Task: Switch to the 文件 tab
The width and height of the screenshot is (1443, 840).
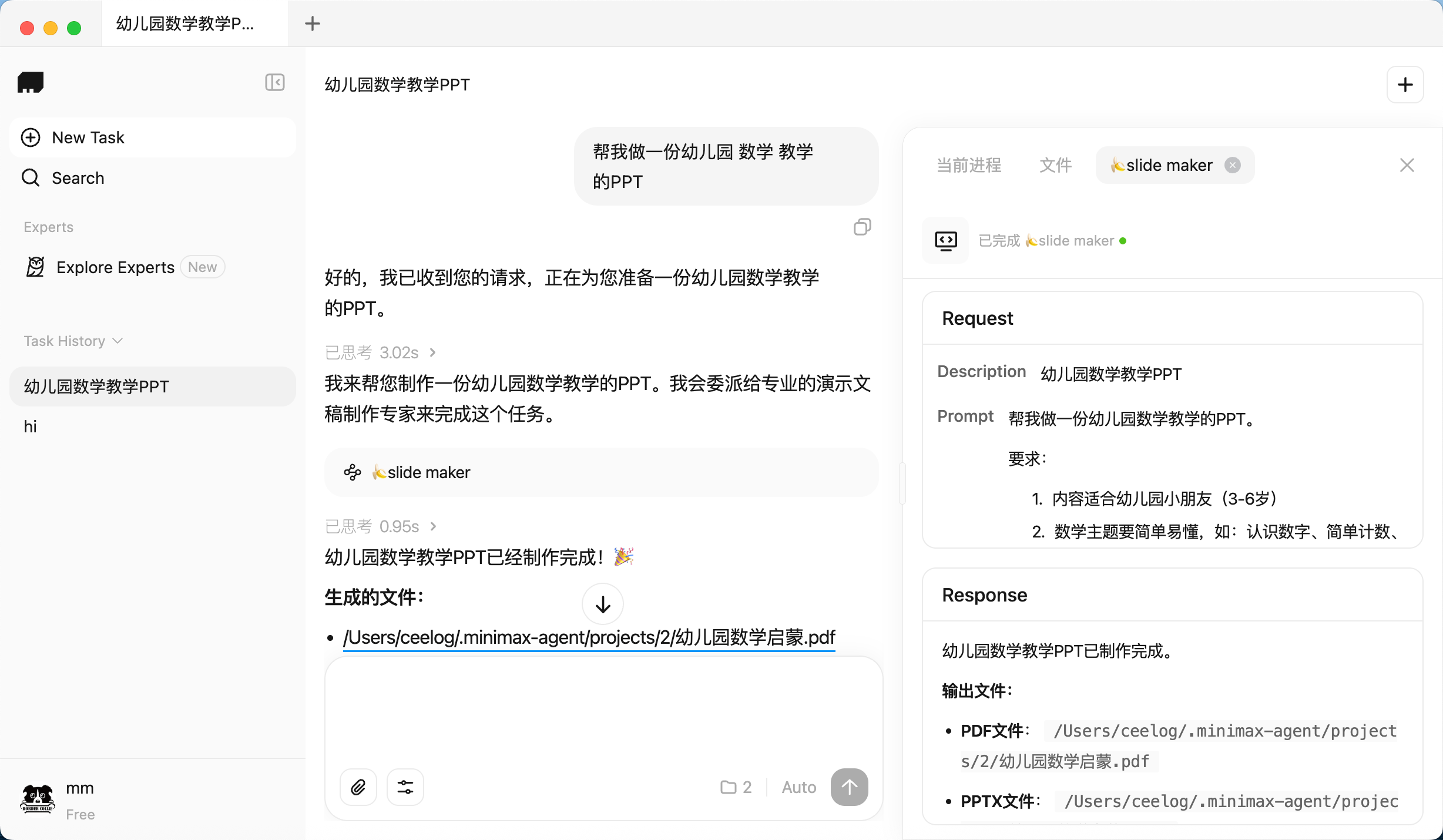Action: [1055, 165]
